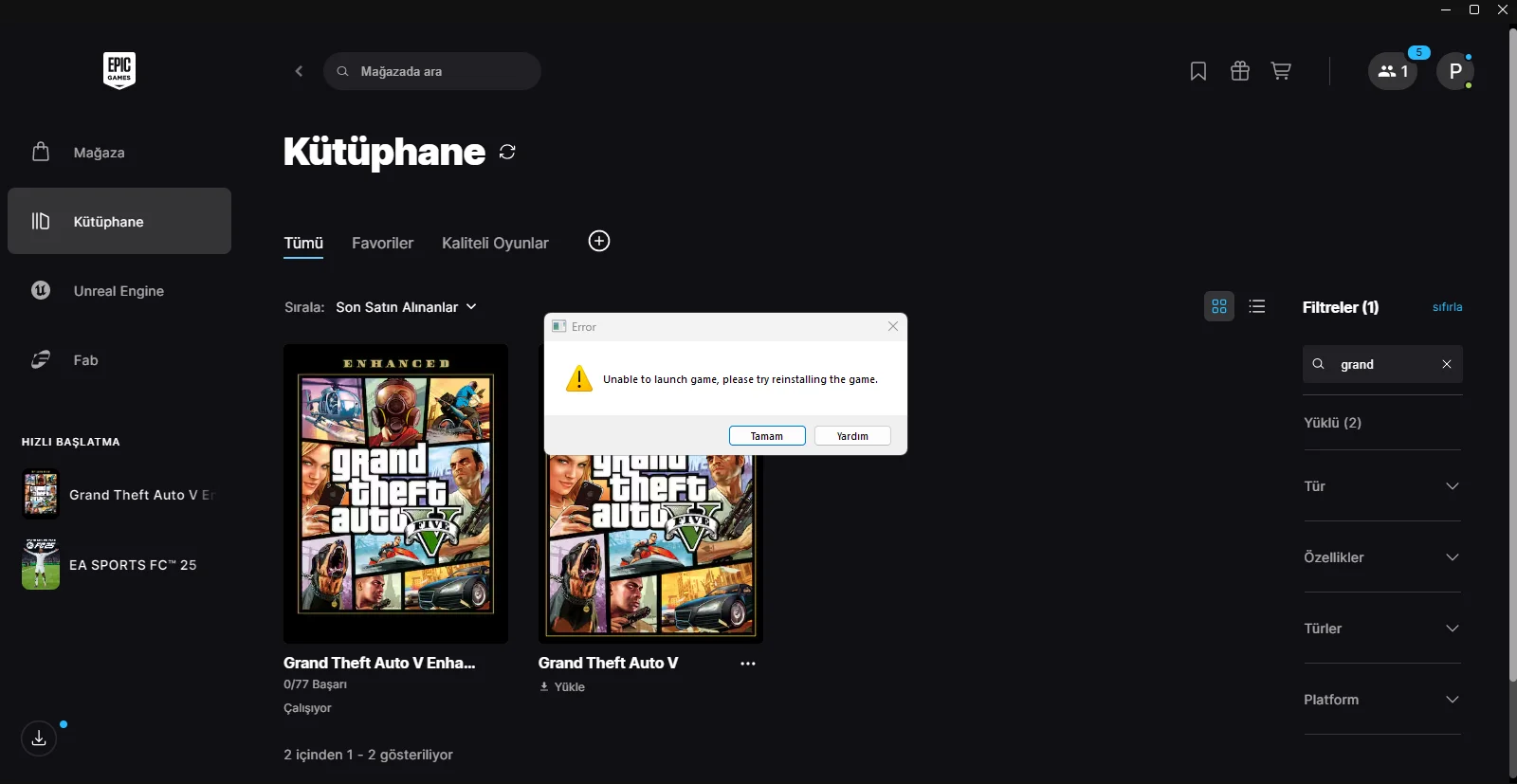Open the shopping cart
The width and height of the screenshot is (1517, 784).
click(1281, 71)
